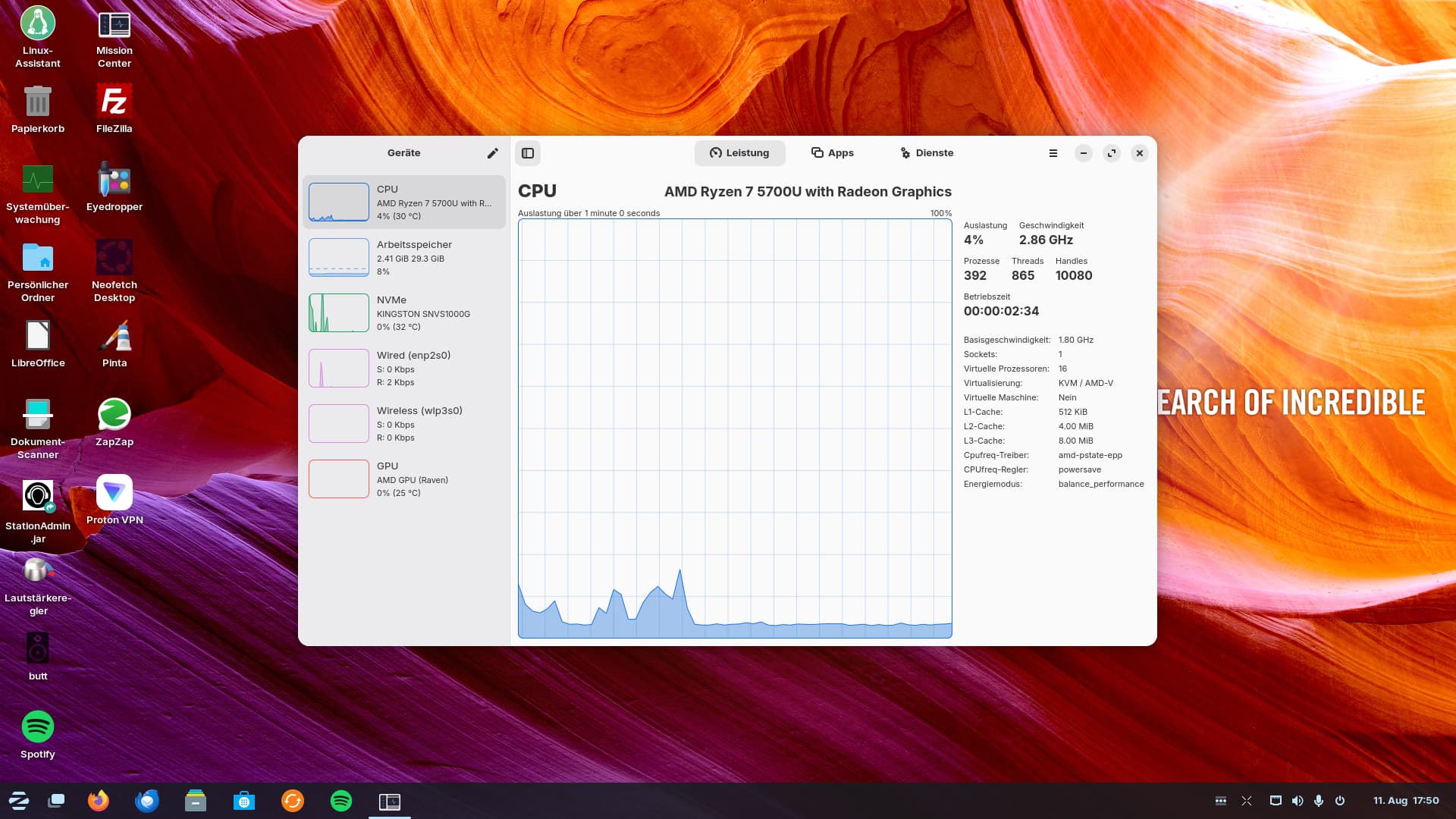Open the Wired (enp2s0) network entry

pos(403,369)
